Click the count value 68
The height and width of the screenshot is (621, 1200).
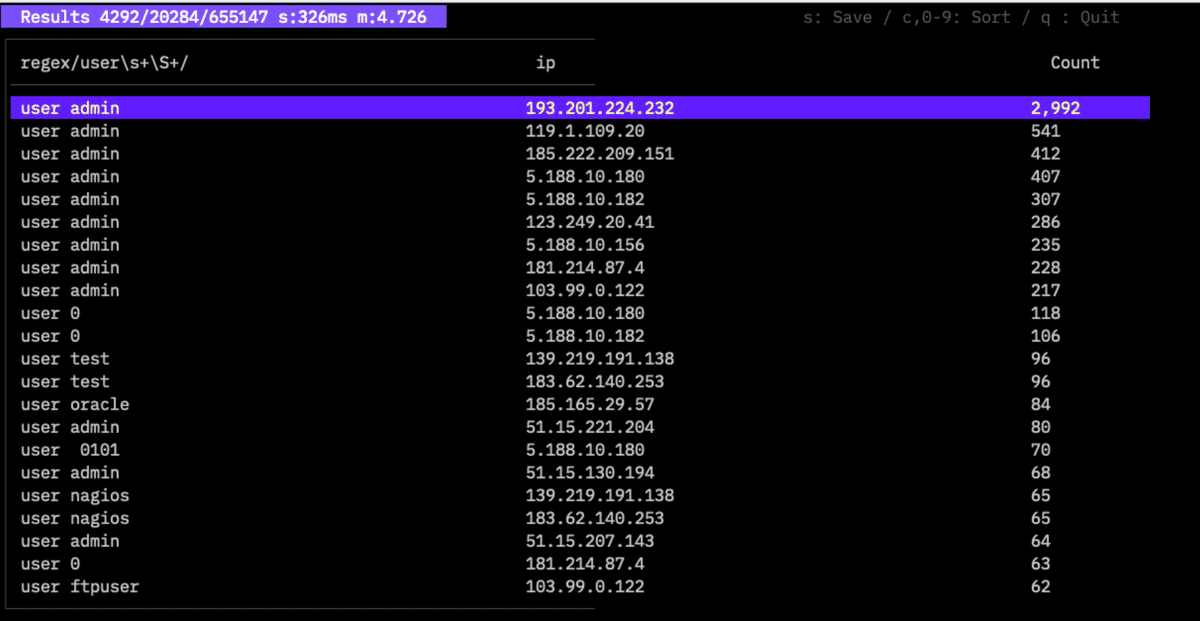pyautogui.click(x=1041, y=473)
